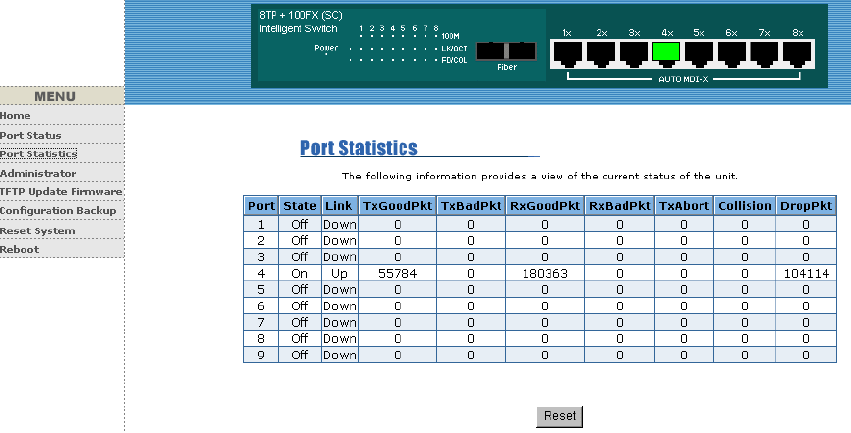The height and width of the screenshot is (433, 851).
Task: Click the Down link cell in row 8
Action: pos(339,339)
